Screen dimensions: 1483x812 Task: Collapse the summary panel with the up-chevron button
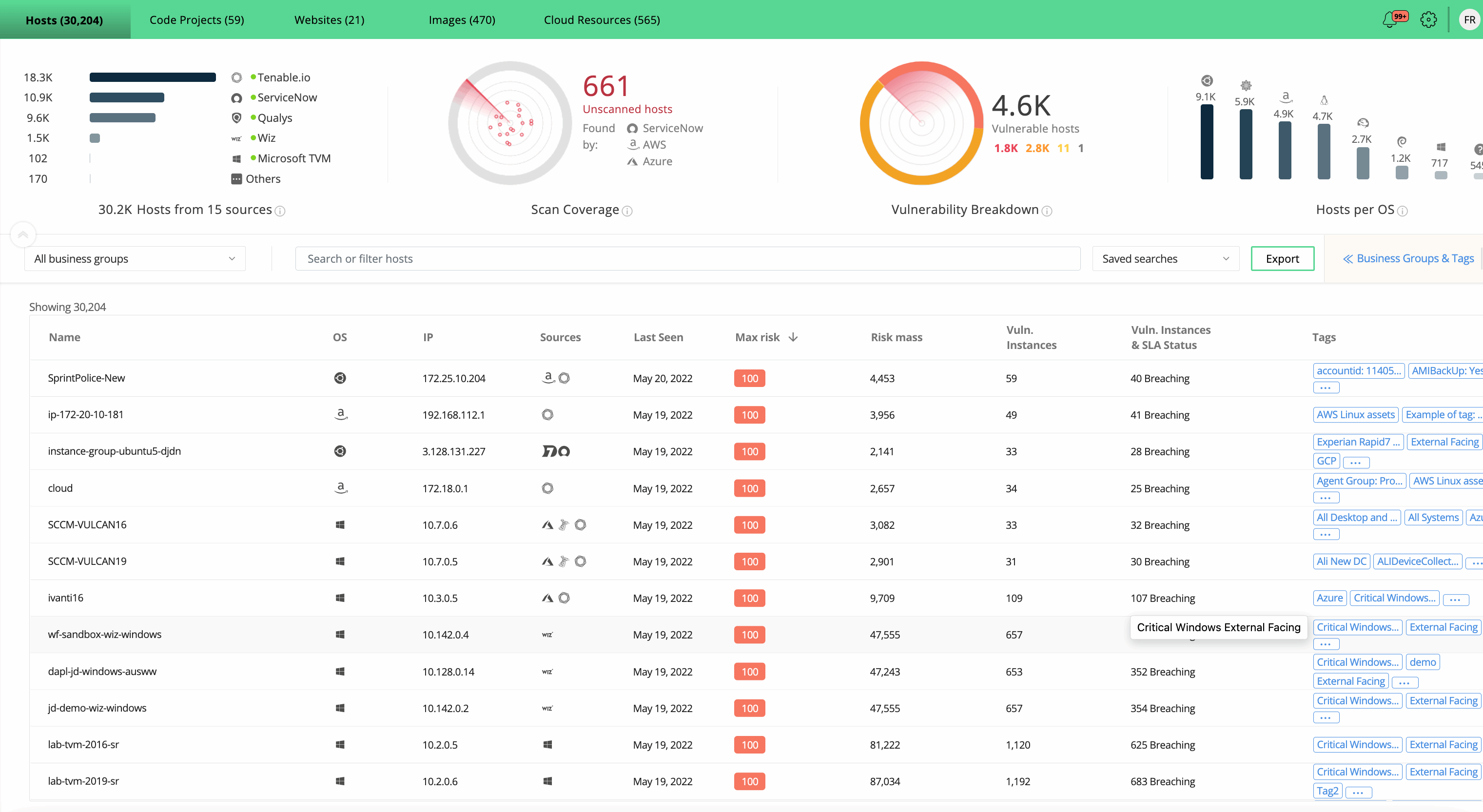[x=23, y=234]
